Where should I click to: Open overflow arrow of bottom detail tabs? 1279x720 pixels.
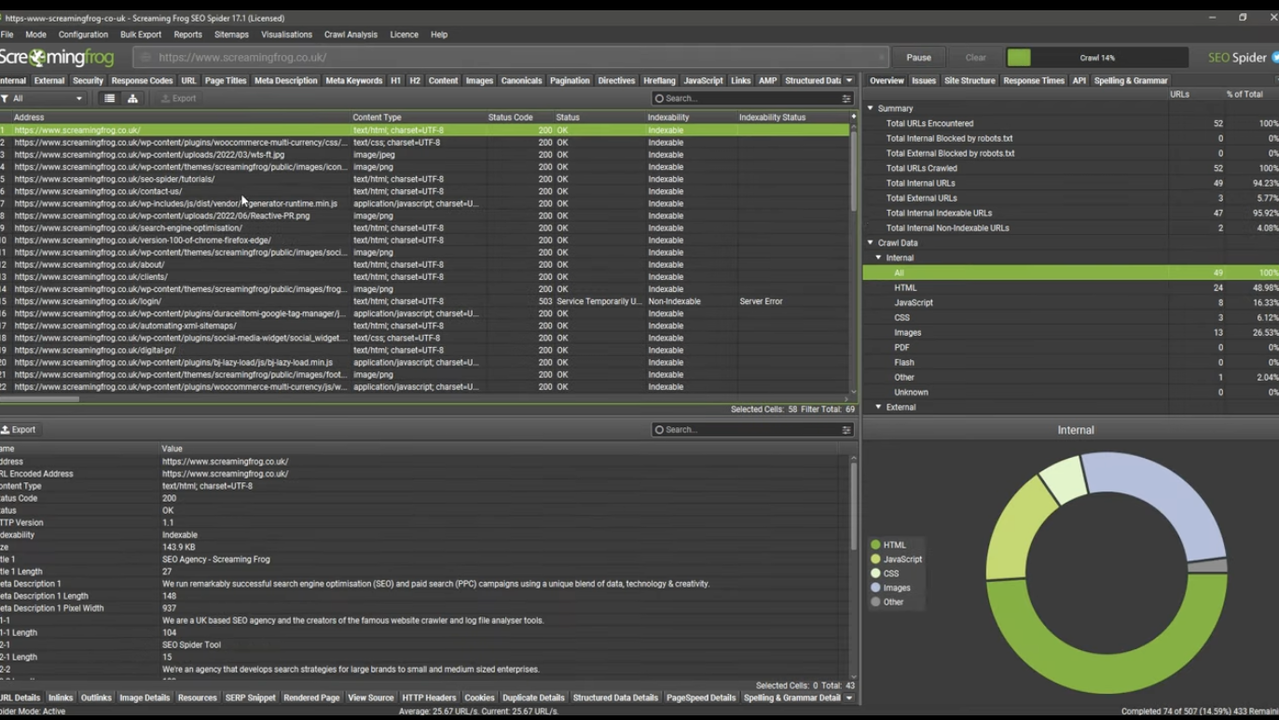849,698
